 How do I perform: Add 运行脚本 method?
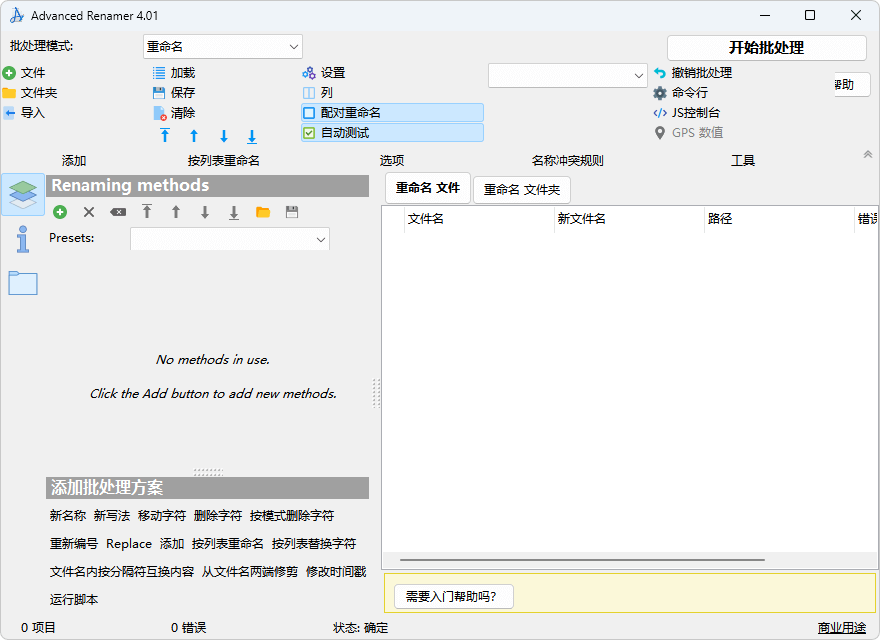pos(74,600)
